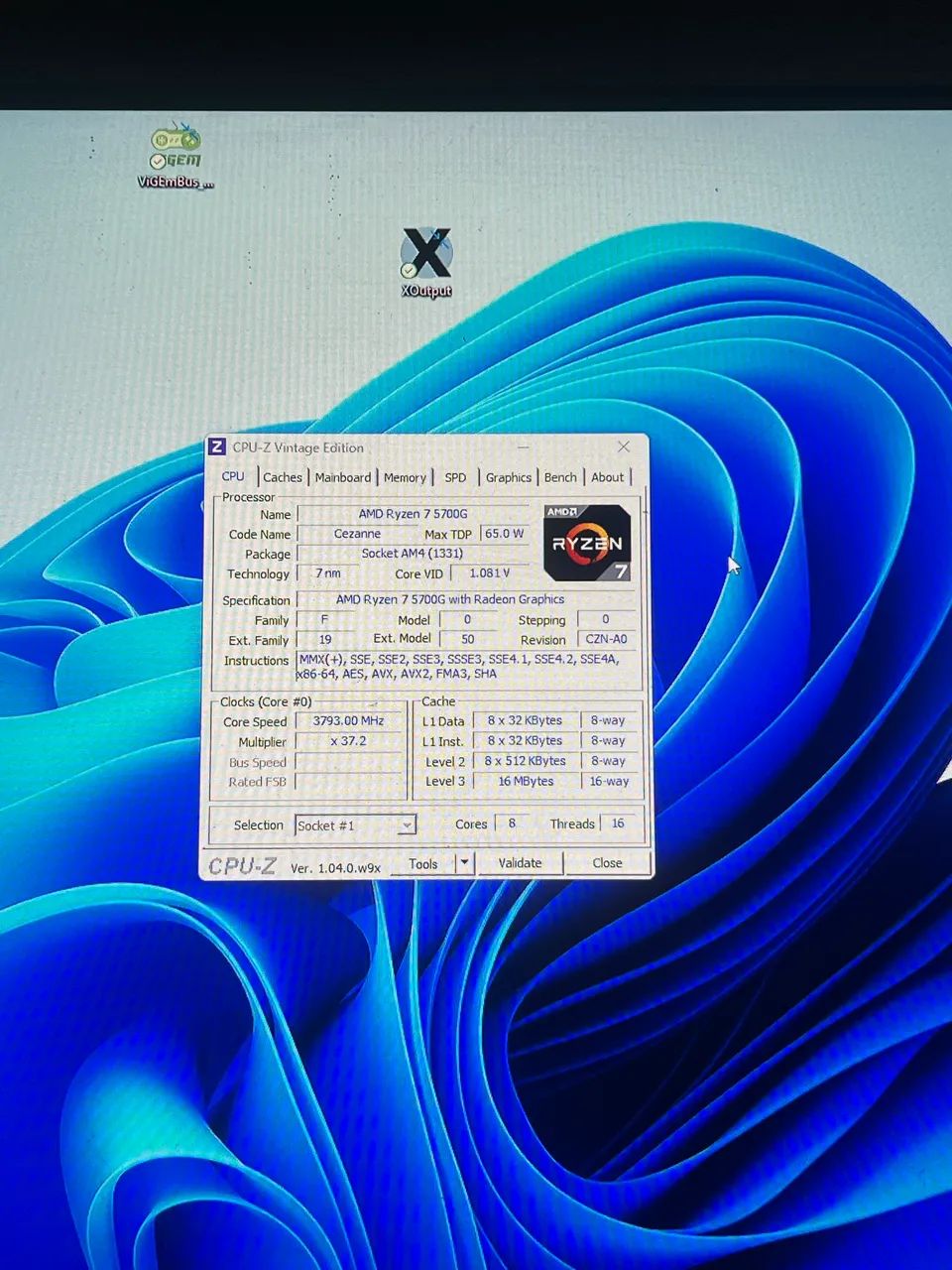Click the empty Bus Speed field
952x1270 pixels.
pos(348,762)
